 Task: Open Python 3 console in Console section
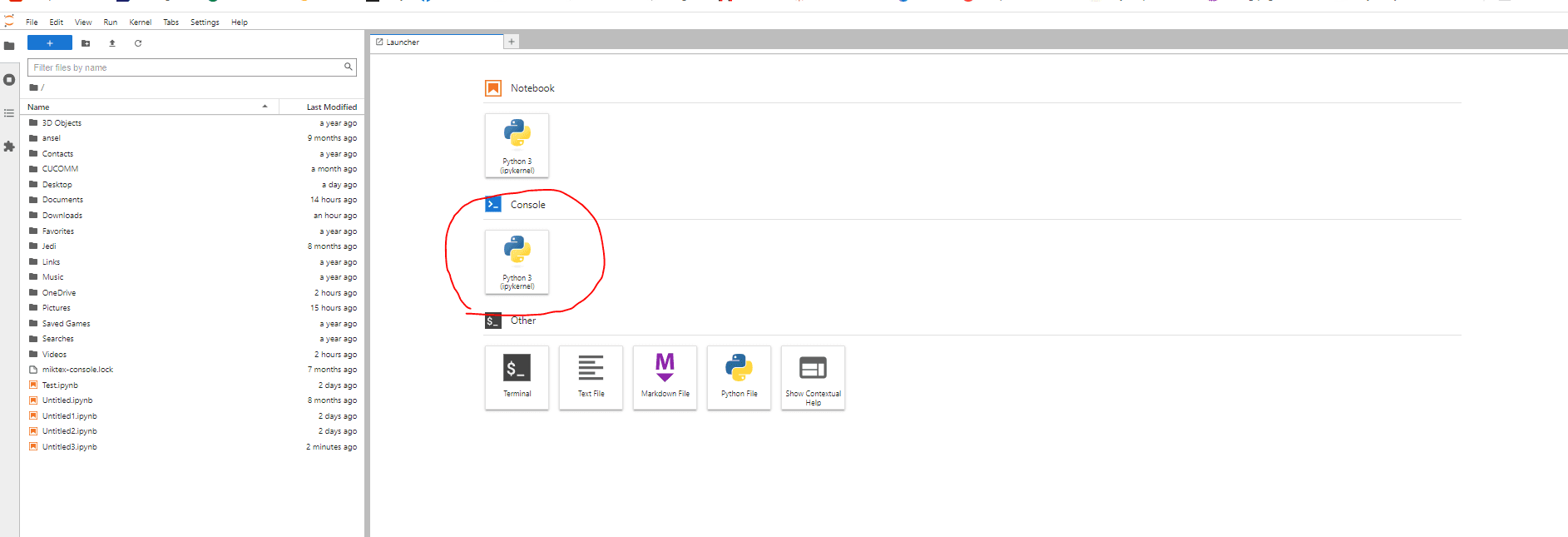click(x=517, y=261)
